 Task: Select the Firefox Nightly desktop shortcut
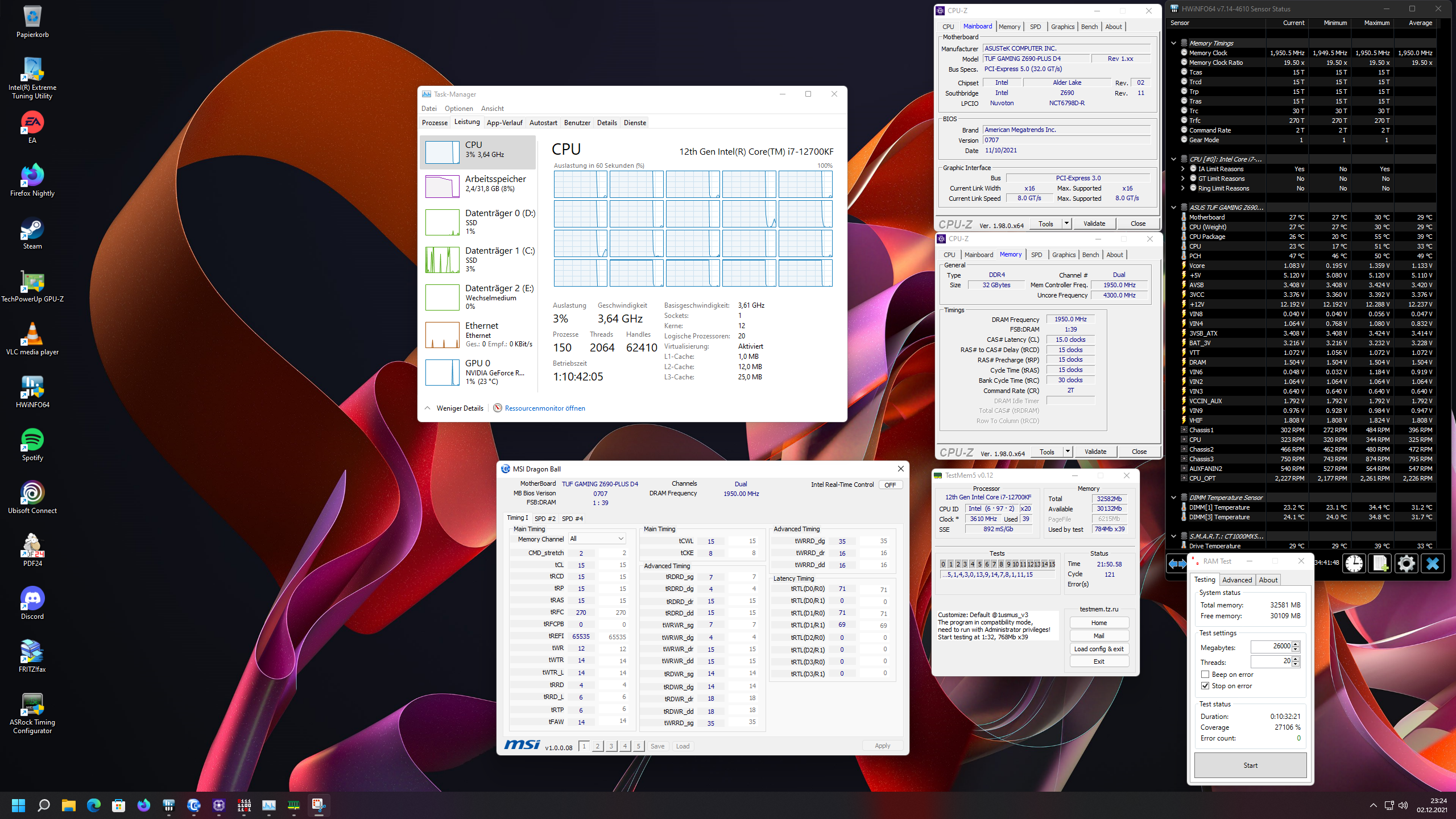[x=32, y=180]
